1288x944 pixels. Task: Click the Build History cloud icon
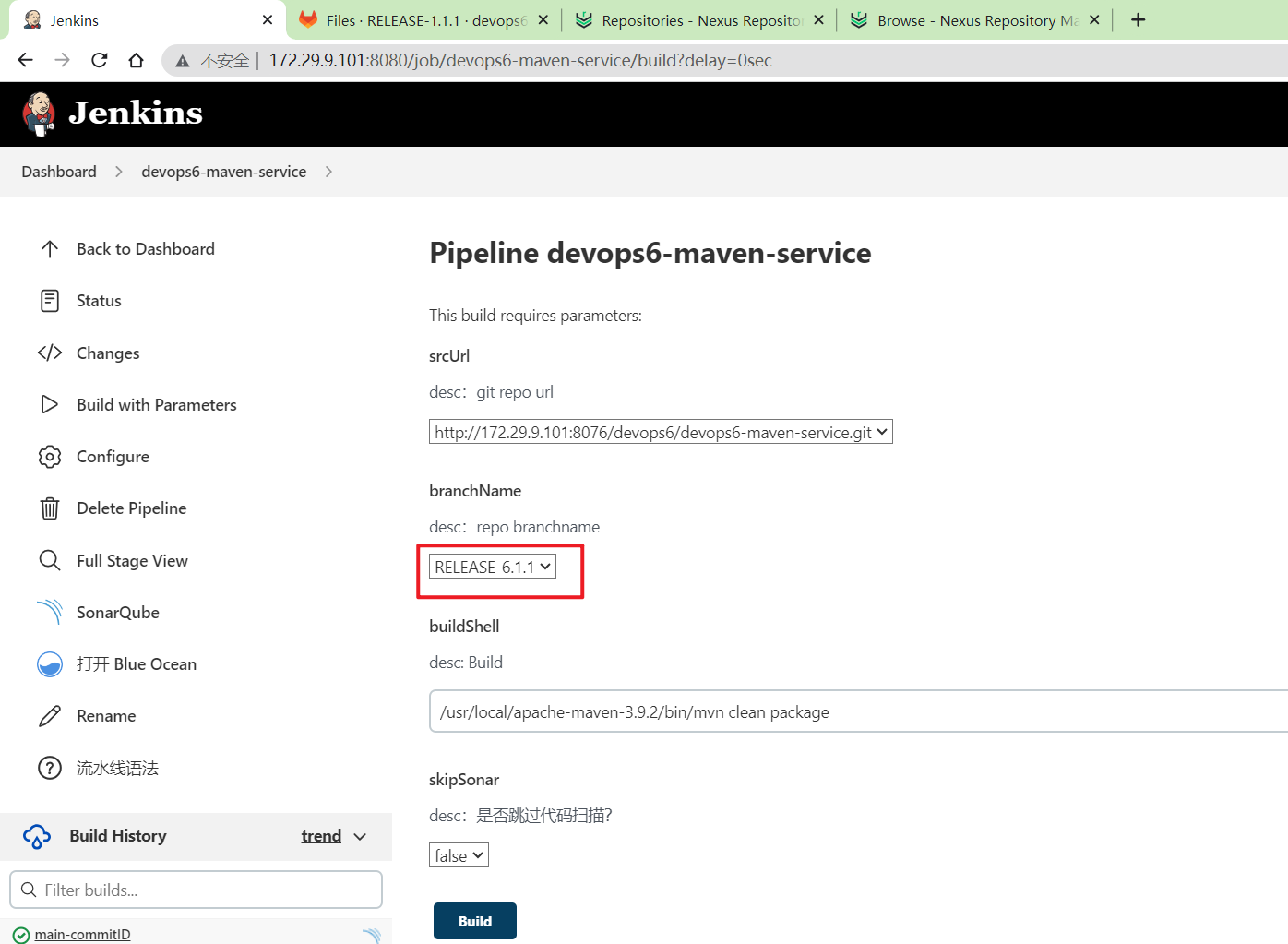point(37,836)
